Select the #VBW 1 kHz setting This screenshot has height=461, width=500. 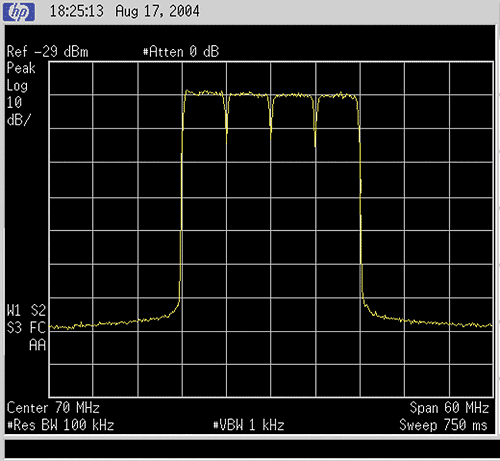[249, 425]
